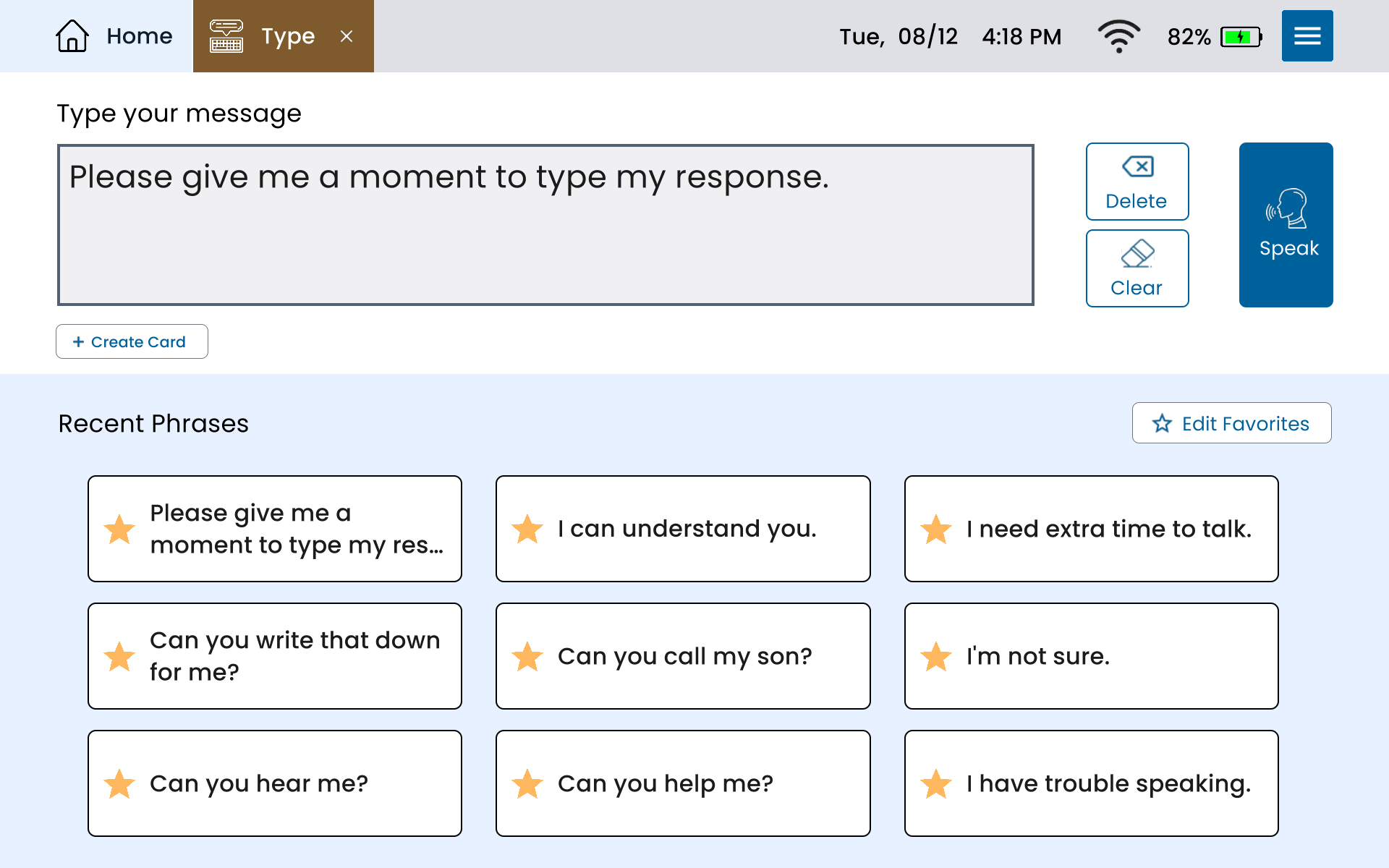Click the keyboard icon on Type tab

point(226,36)
